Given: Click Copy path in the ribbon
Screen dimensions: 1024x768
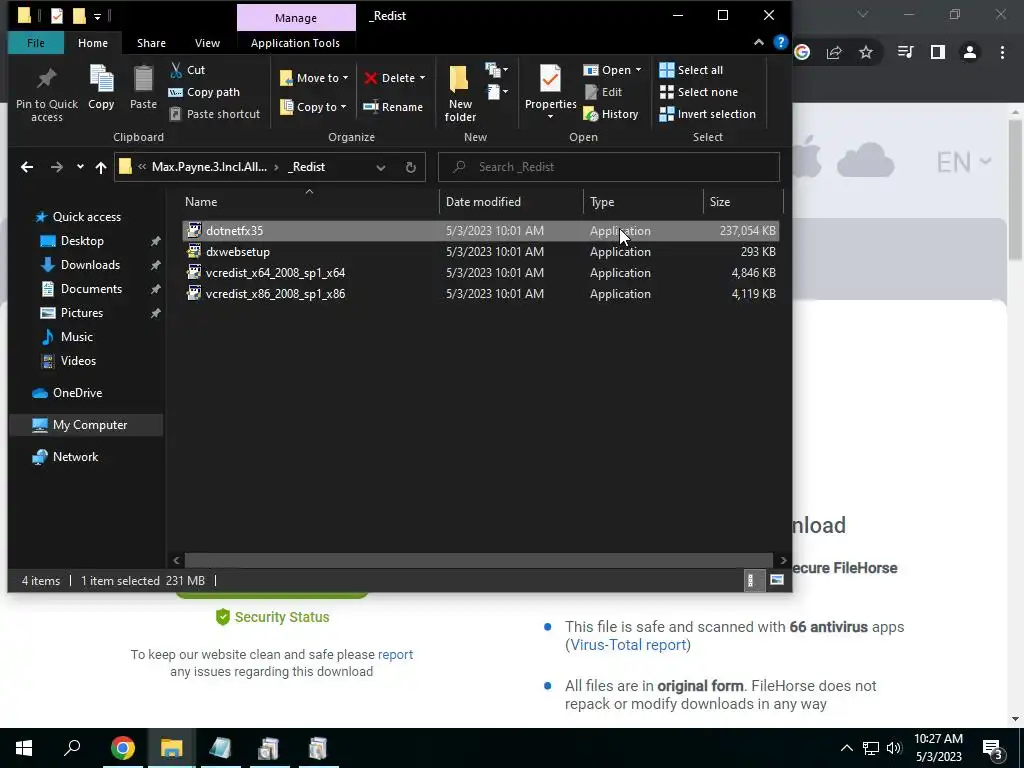Looking at the screenshot, I should [204, 92].
